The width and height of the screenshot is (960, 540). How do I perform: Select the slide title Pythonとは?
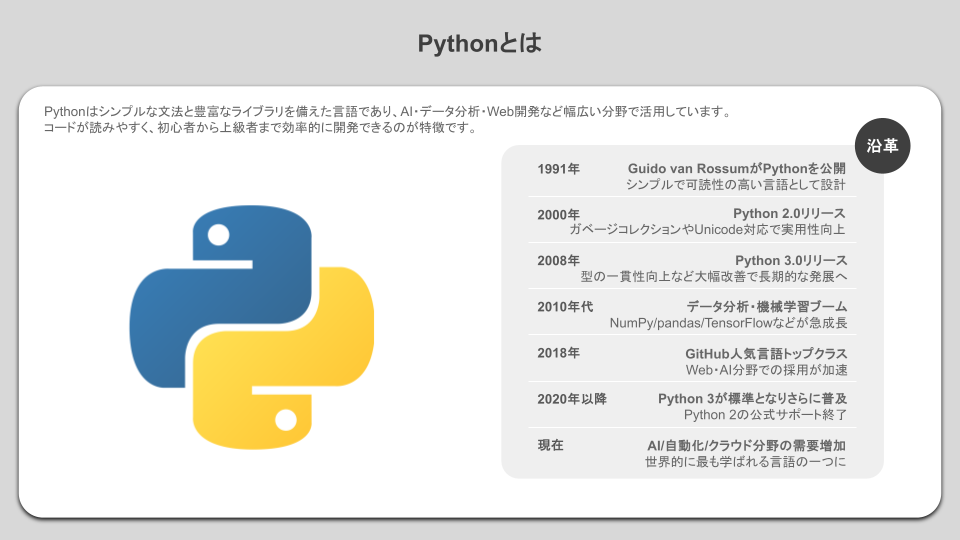point(479,44)
